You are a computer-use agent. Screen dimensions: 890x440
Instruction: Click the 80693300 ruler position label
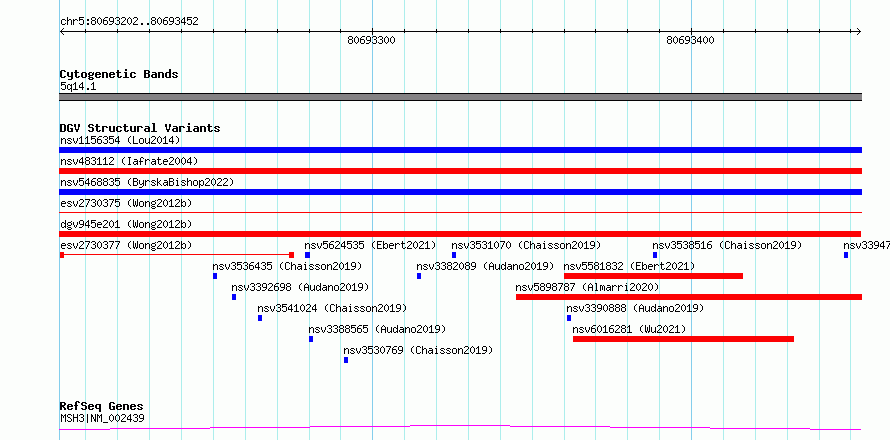point(372,40)
